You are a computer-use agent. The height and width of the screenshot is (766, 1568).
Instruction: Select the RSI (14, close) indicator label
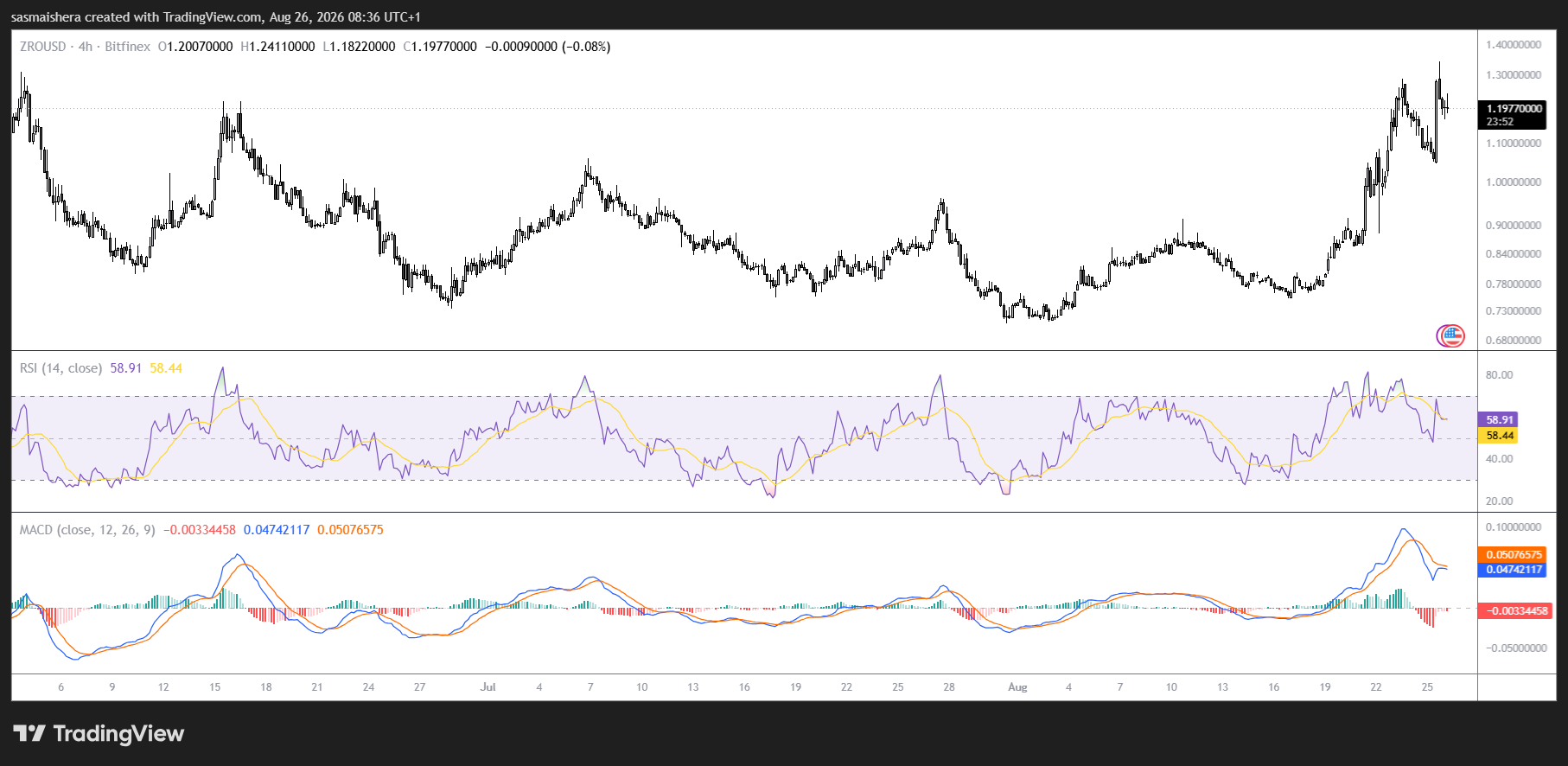[61, 368]
